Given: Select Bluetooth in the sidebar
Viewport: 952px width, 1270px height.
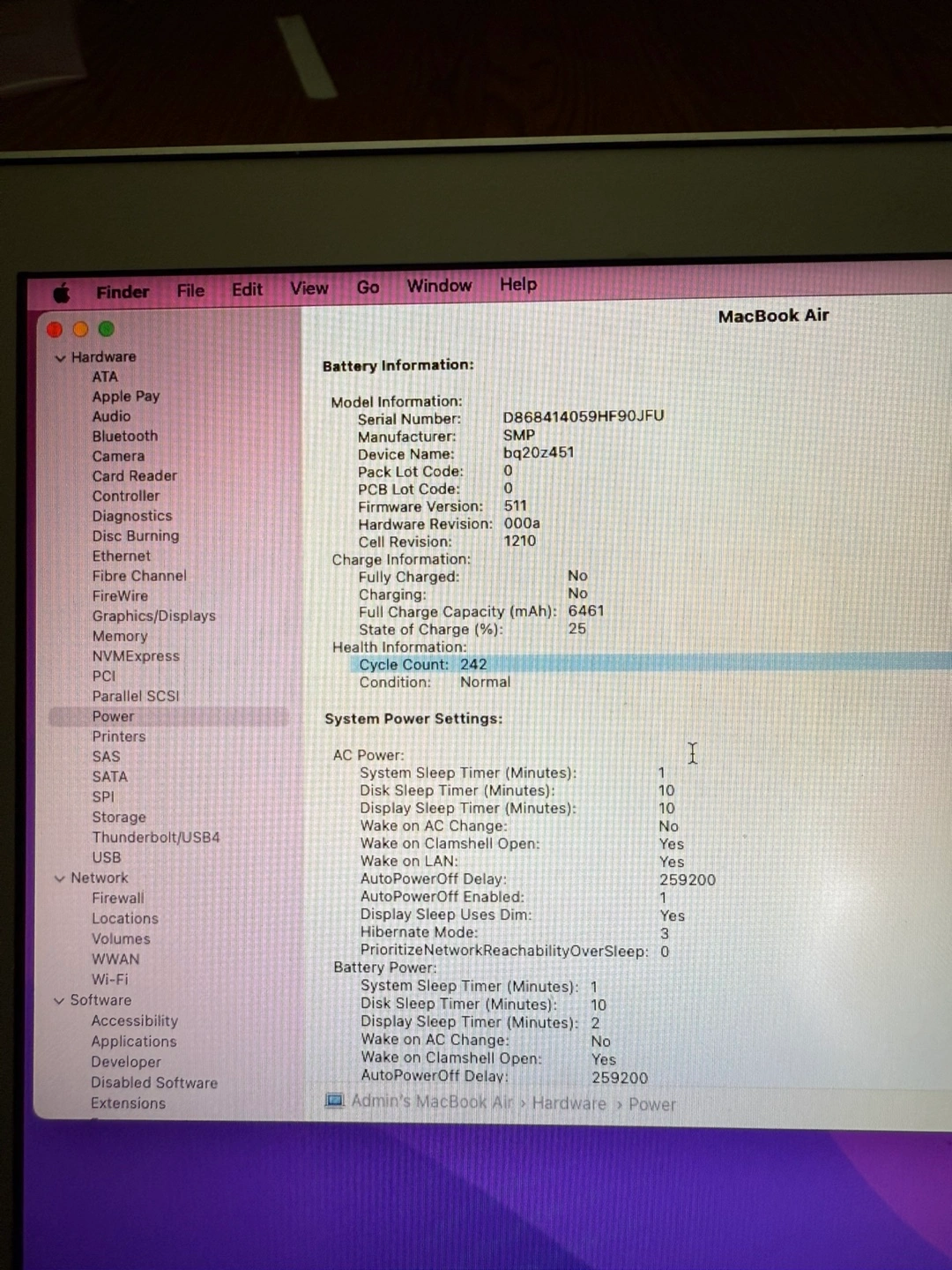Looking at the screenshot, I should 125,437.
